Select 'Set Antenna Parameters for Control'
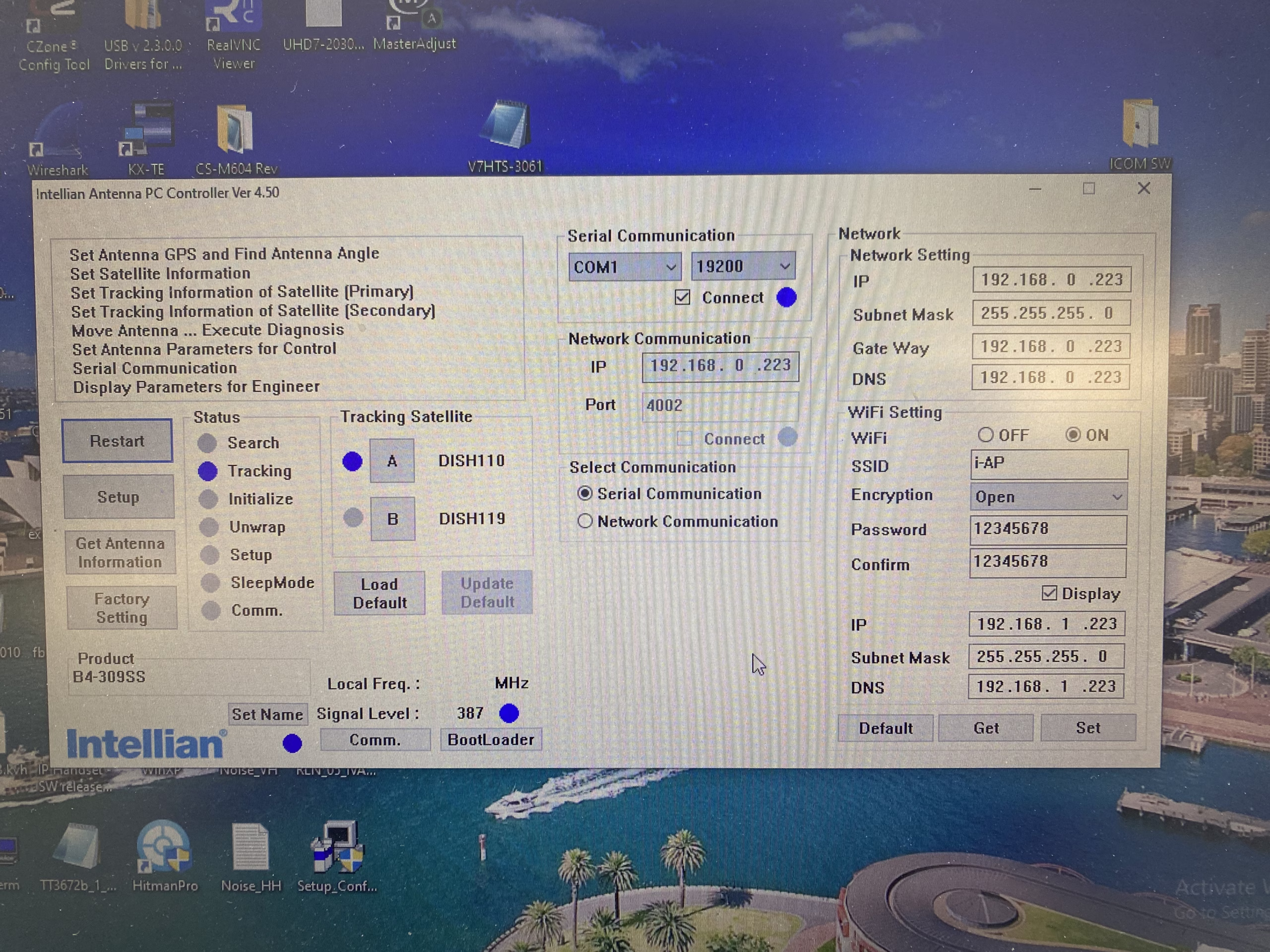 pos(204,349)
